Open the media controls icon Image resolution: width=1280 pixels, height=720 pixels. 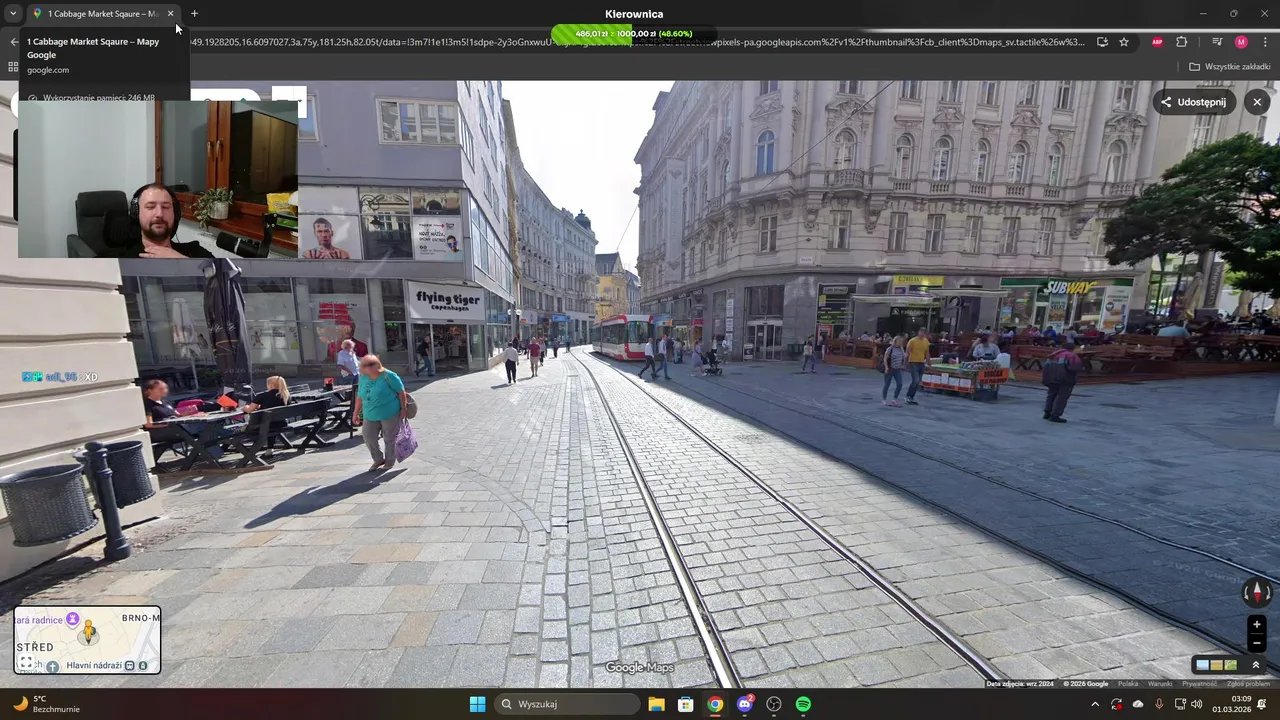[1217, 42]
